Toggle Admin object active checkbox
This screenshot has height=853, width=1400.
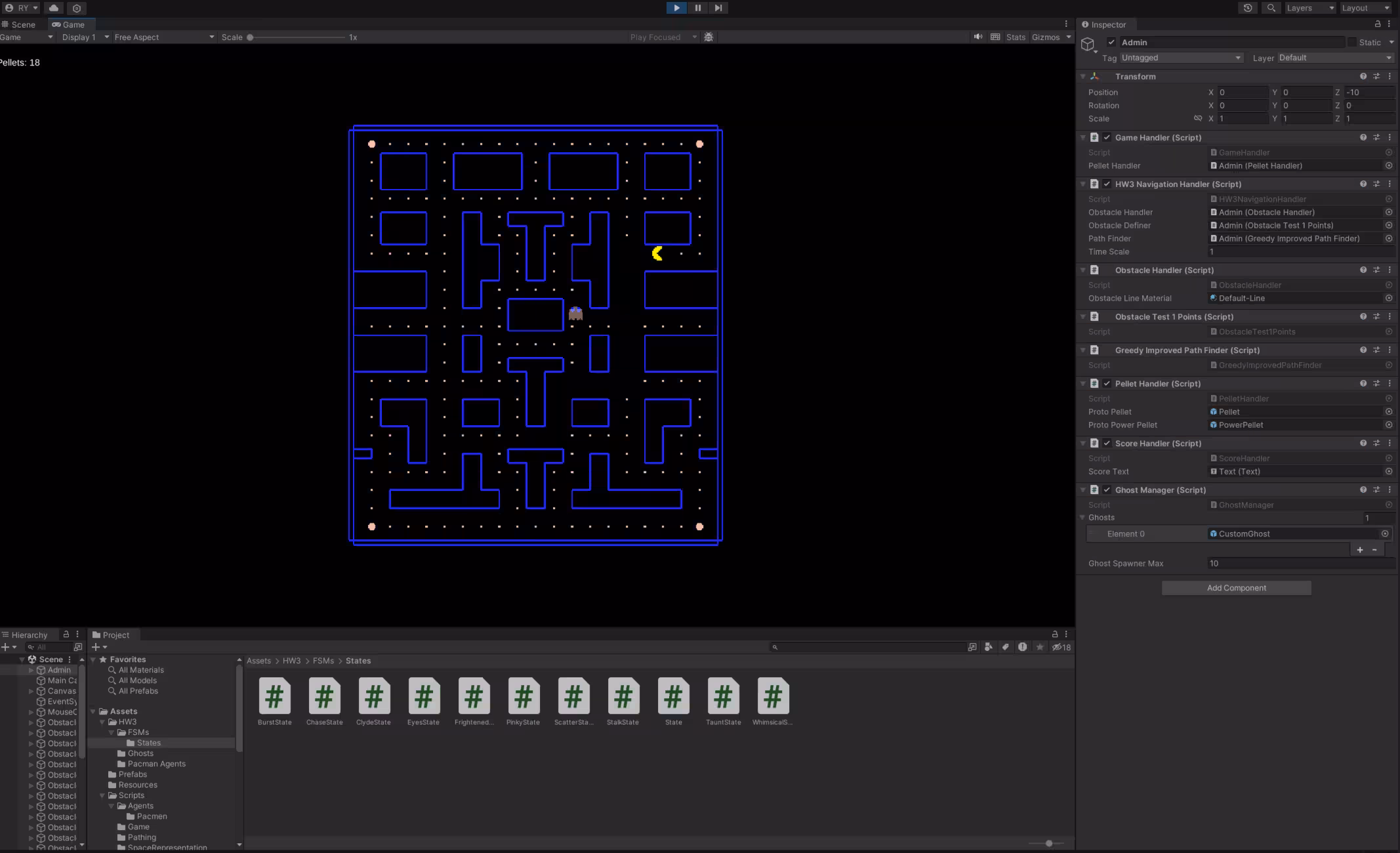point(1111,42)
